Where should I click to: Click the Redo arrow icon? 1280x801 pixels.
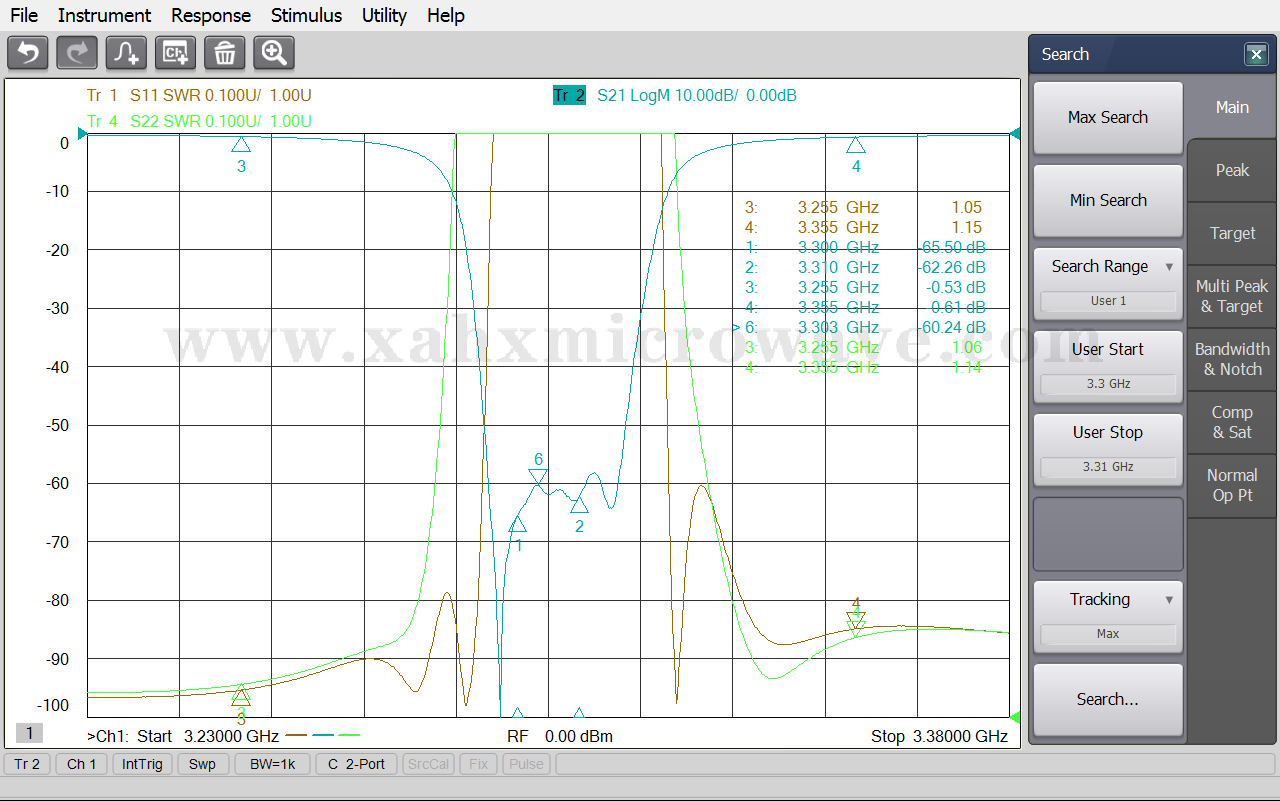coord(77,53)
